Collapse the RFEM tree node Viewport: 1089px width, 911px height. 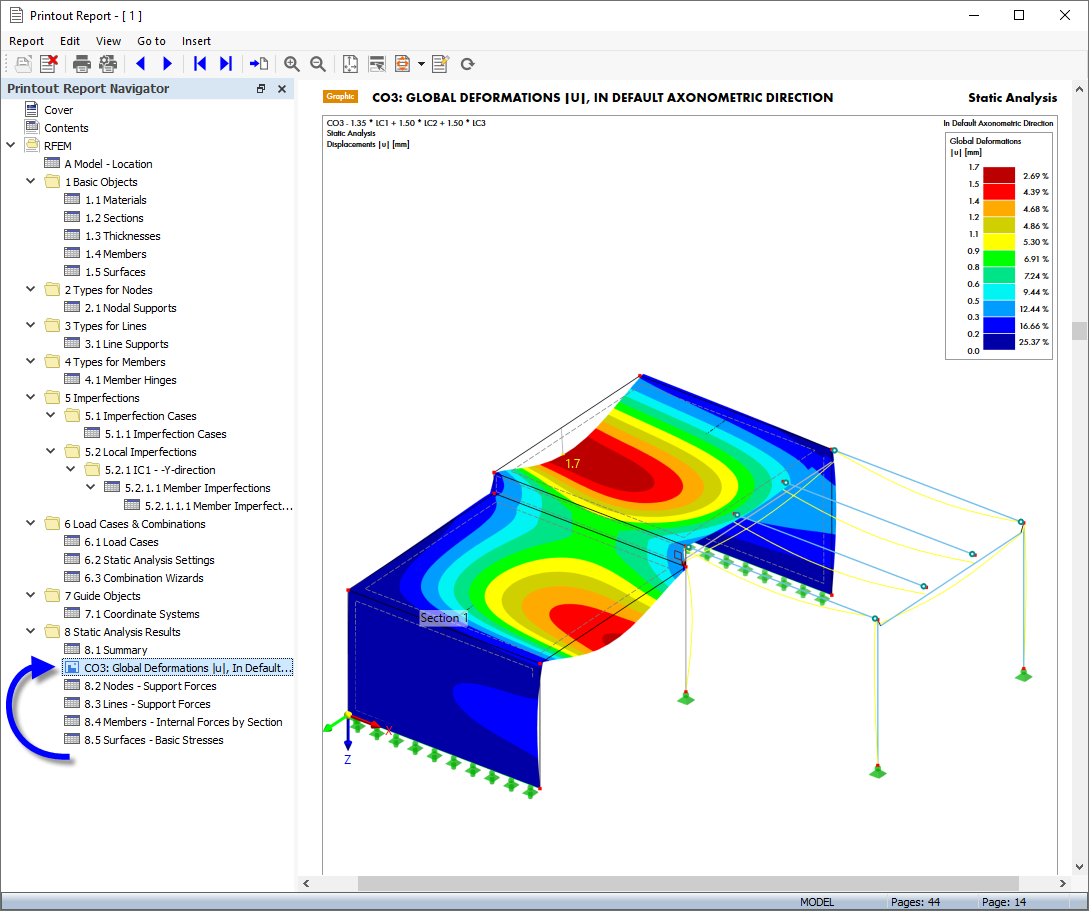tap(11, 146)
